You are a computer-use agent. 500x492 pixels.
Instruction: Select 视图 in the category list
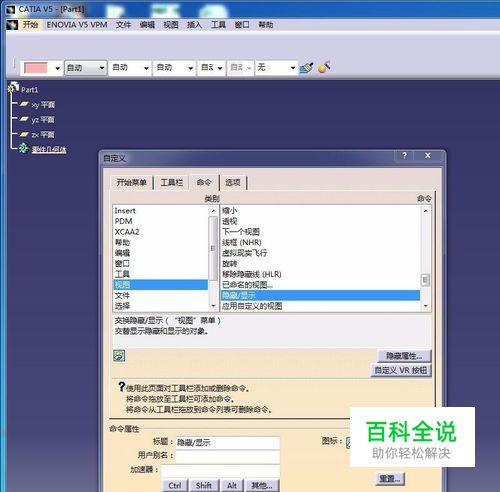[160, 285]
